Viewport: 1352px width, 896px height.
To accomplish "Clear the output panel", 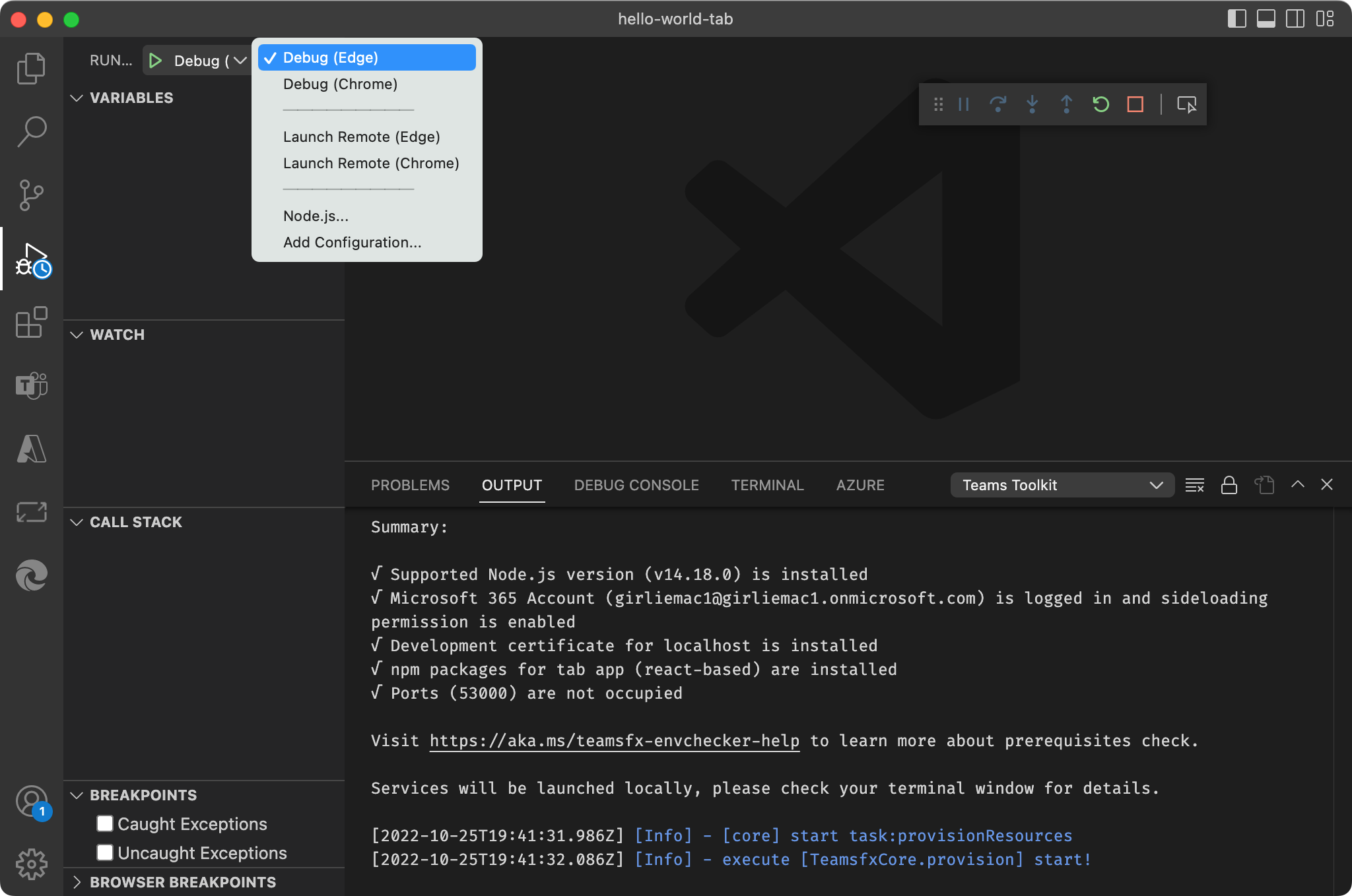I will 1194,486.
